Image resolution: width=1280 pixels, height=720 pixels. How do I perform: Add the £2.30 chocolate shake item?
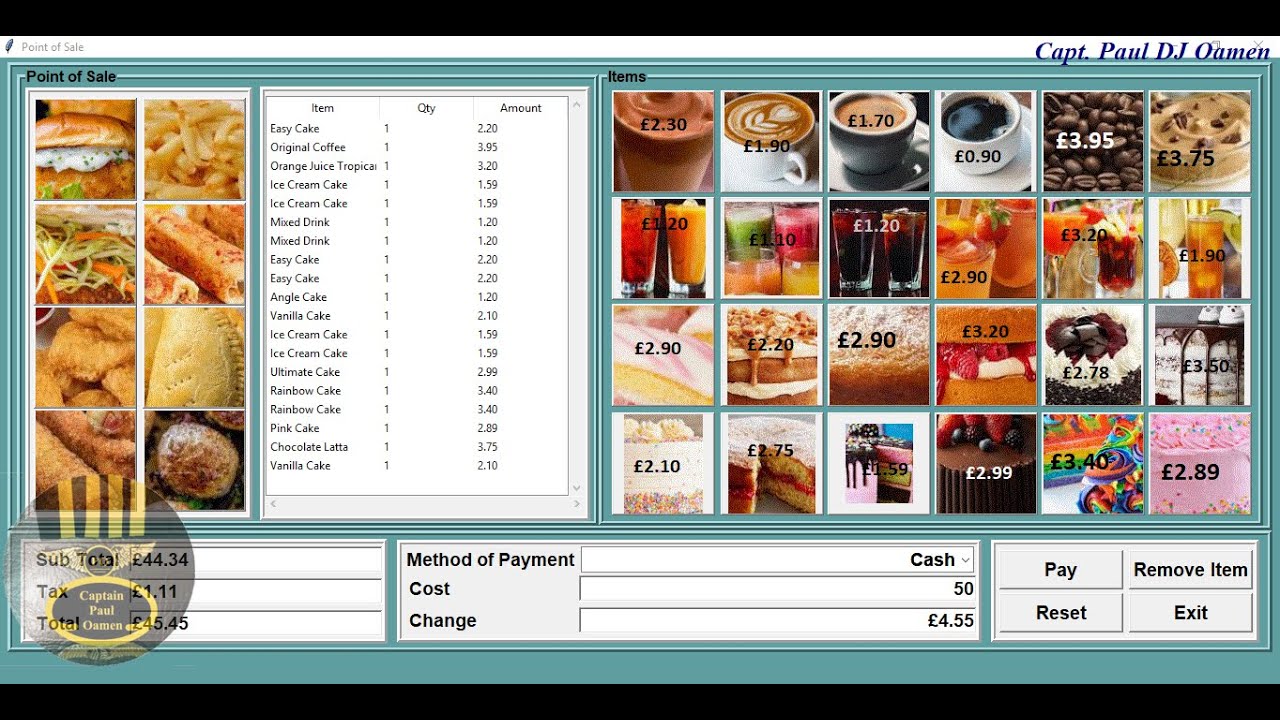click(x=663, y=141)
